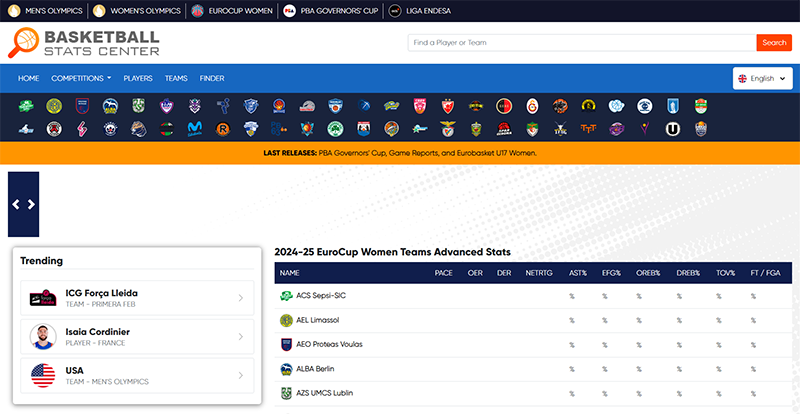
Task: Open the EuroCup Women top bar link
Action: 232,11
